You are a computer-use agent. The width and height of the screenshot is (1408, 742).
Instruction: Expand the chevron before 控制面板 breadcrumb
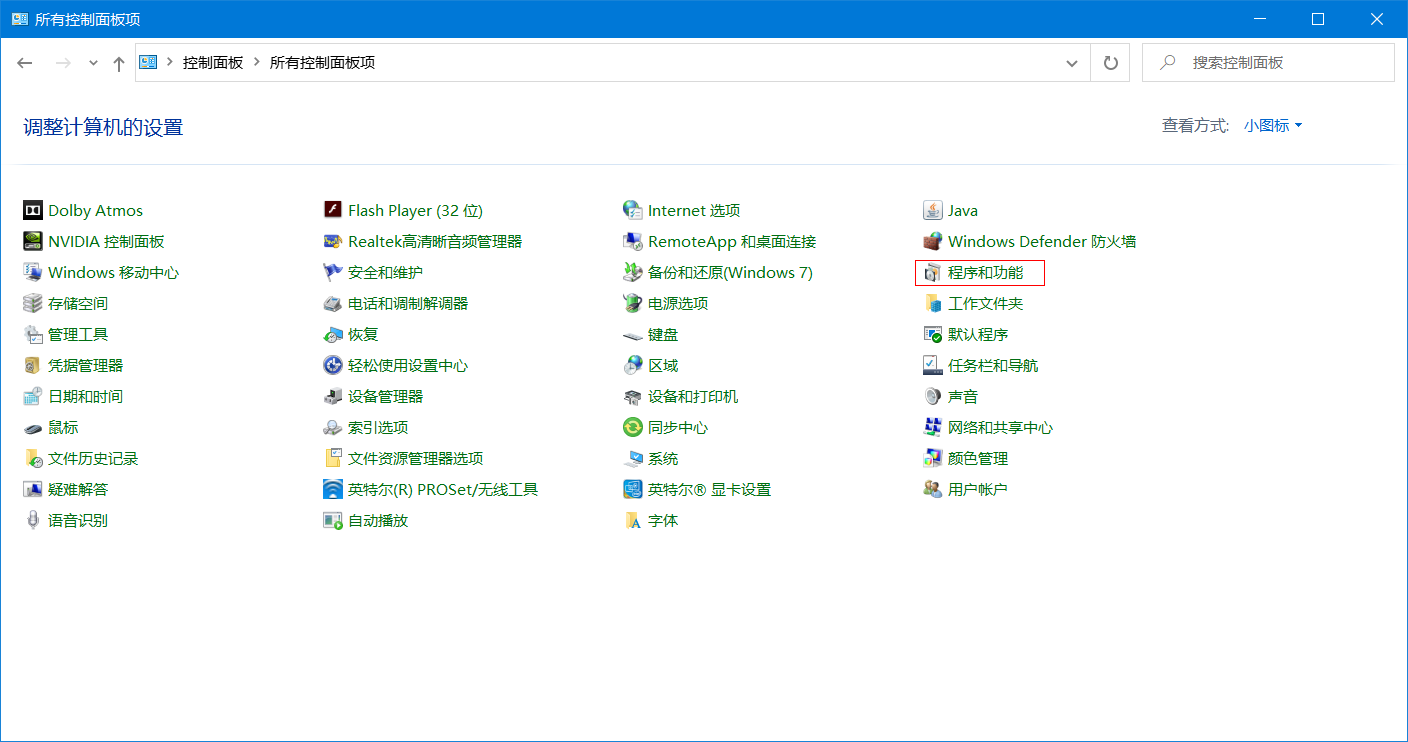point(170,62)
